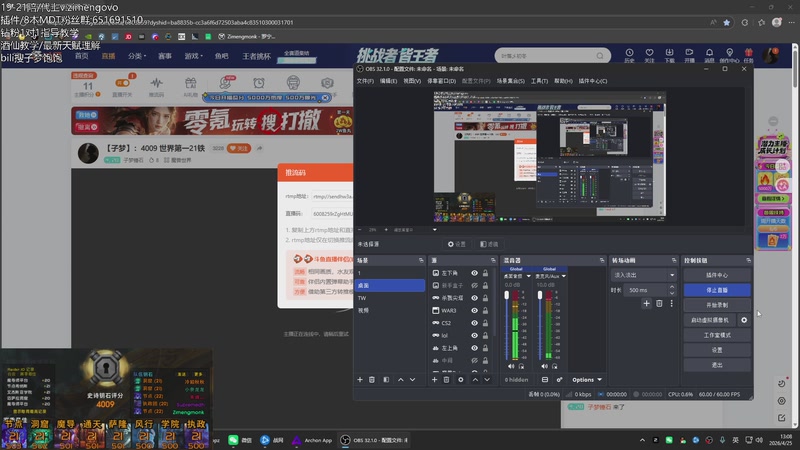Mute the mic/Aux speaker icon

(544, 366)
